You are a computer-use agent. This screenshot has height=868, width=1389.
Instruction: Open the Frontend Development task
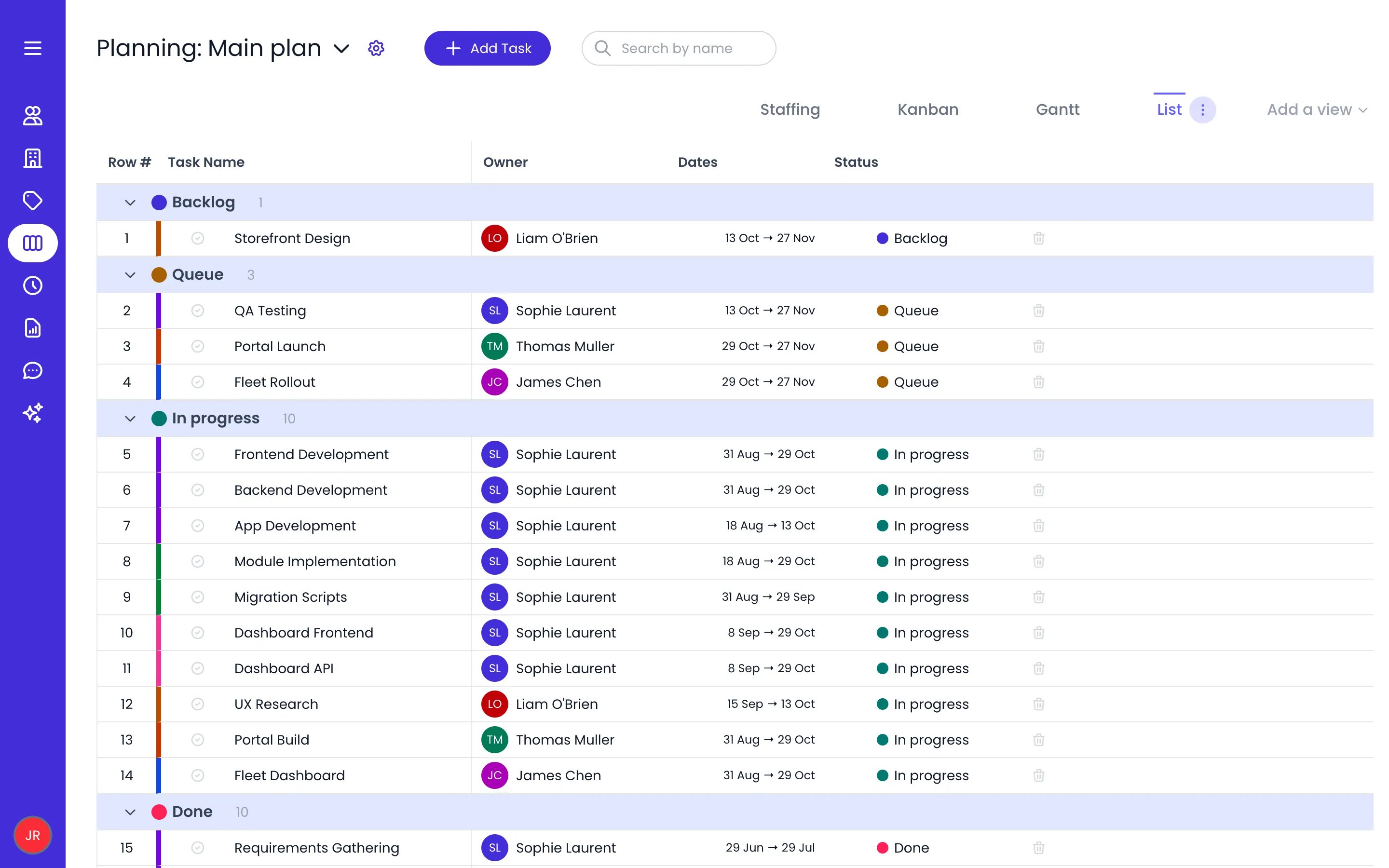coord(311,454)
